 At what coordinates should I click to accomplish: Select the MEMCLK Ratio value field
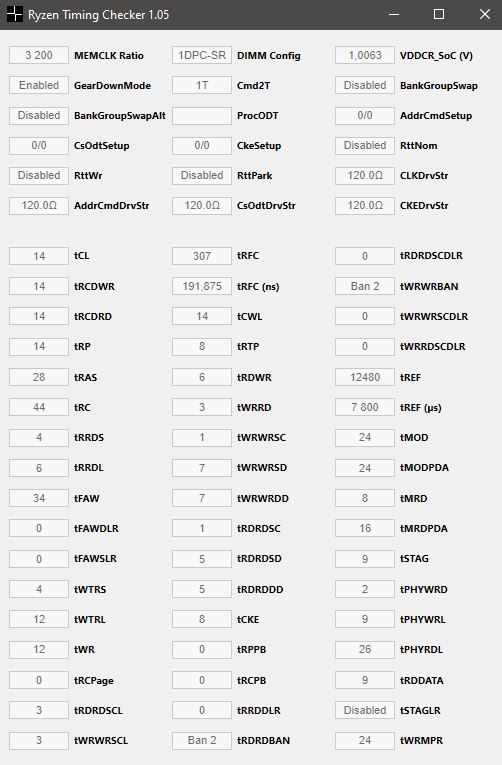[39, 55]
